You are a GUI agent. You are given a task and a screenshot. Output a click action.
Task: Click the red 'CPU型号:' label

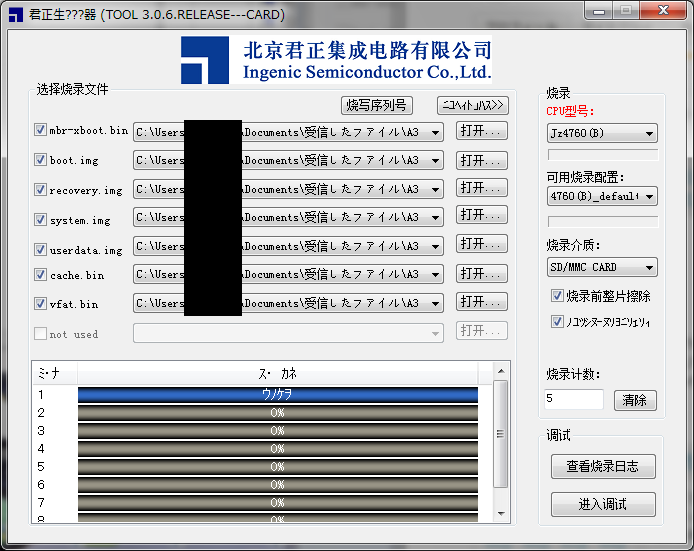pos(571,111)
